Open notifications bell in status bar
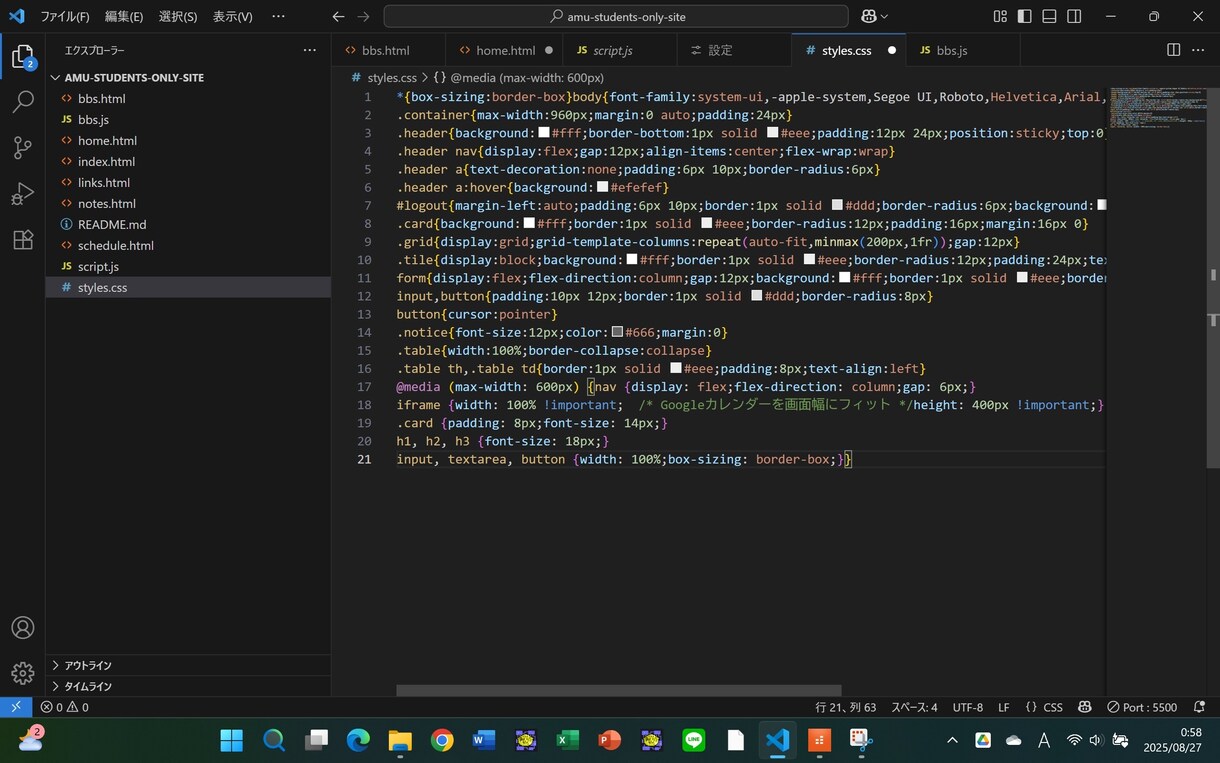 (x=1200, y=707)
